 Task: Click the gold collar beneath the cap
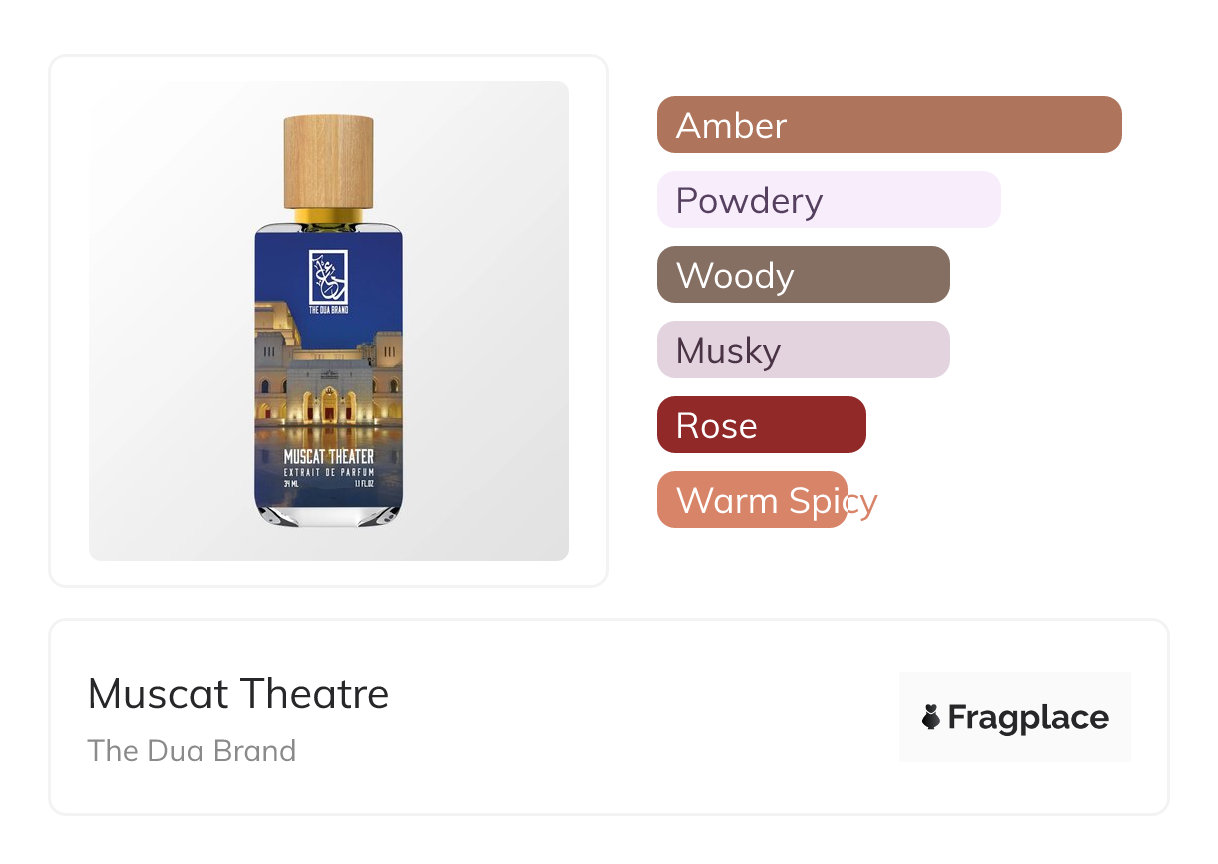[328, 216]
